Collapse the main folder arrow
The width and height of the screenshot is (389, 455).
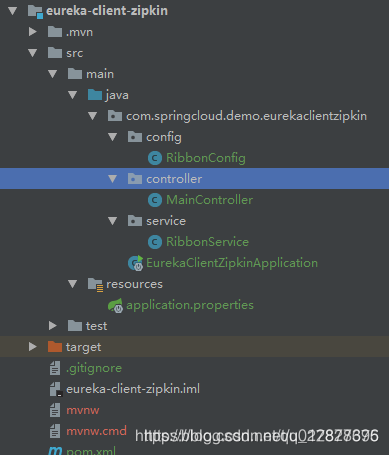coord(53,74)
